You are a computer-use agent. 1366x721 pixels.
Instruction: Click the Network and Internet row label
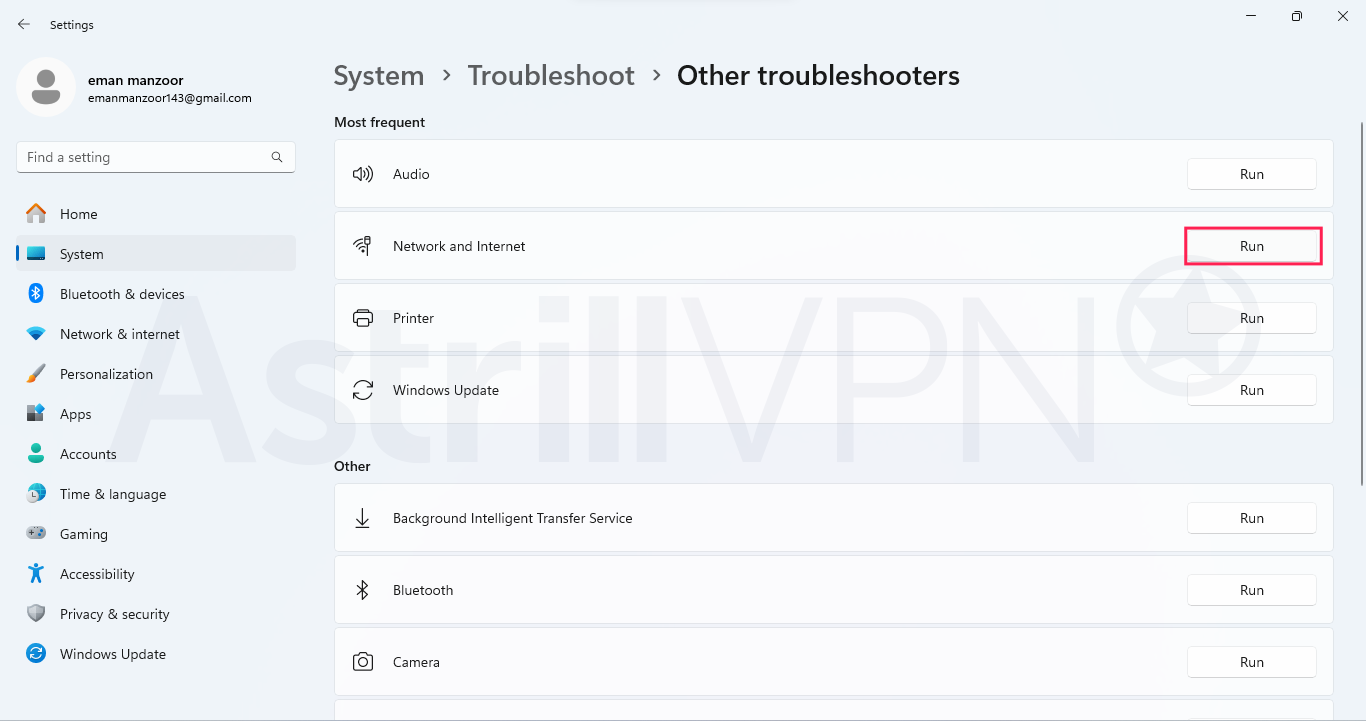tap(459, 246)
